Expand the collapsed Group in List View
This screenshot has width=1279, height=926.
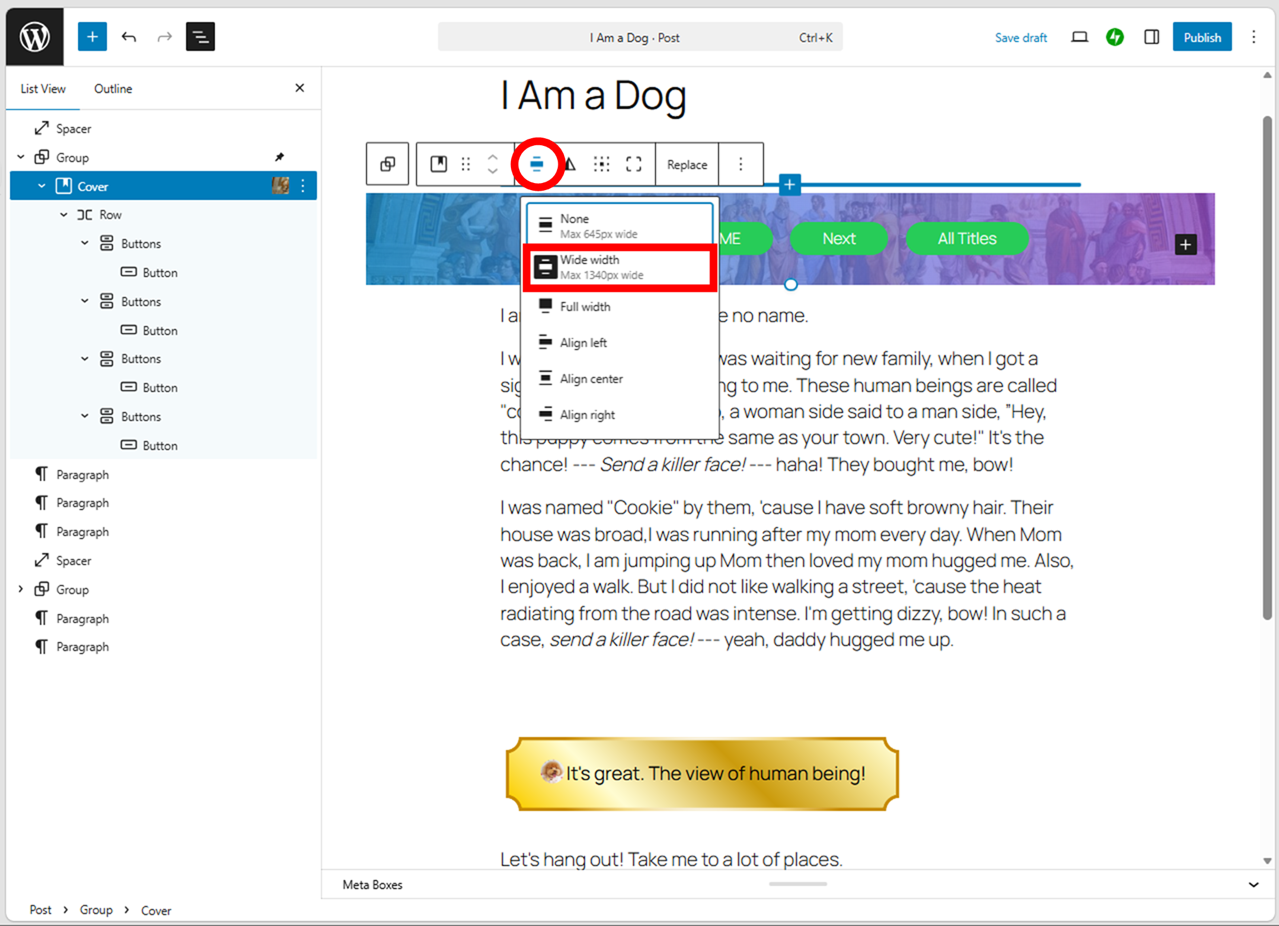tap(21, 590)
